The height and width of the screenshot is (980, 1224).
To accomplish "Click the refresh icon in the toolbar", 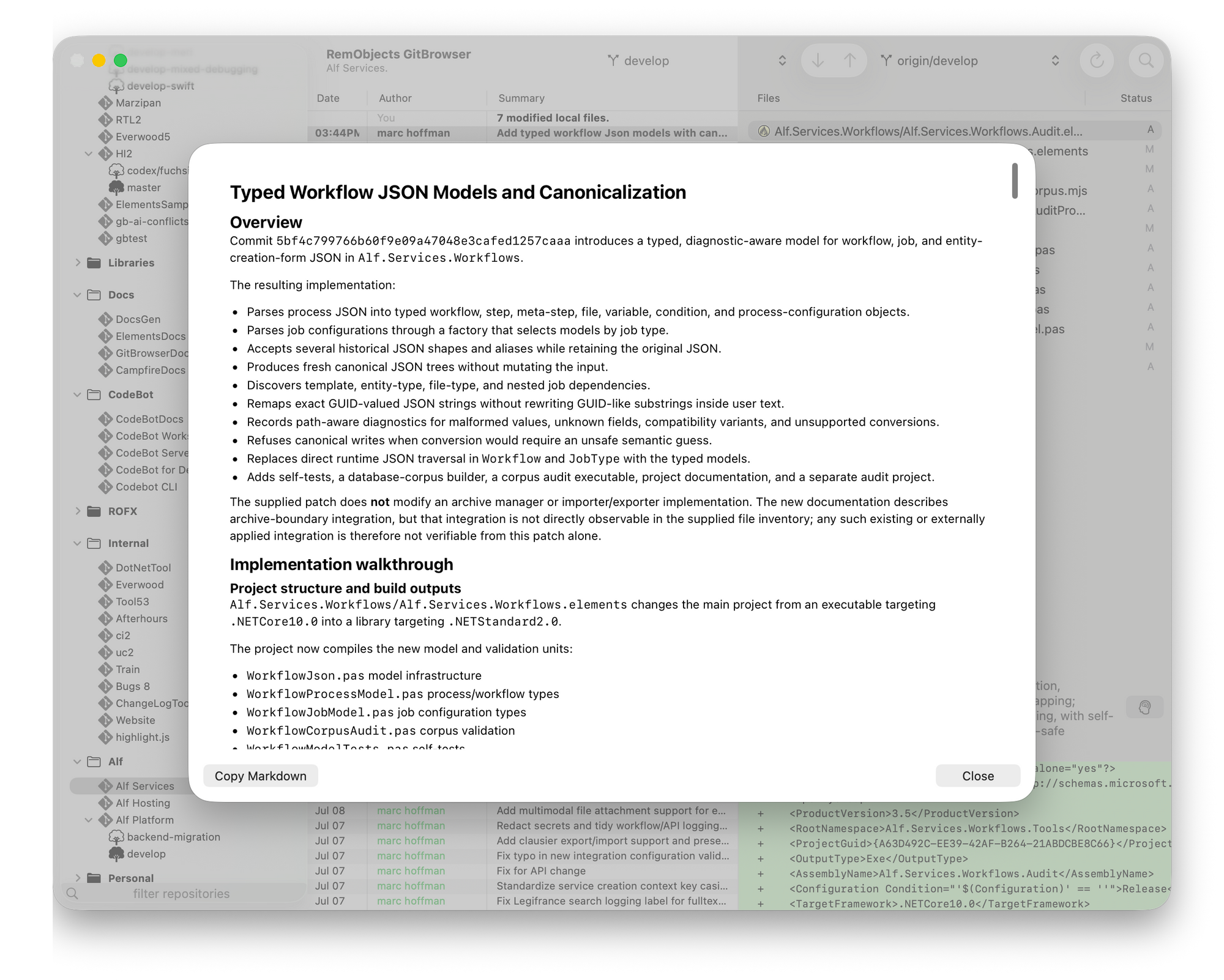I will 1097,60.
